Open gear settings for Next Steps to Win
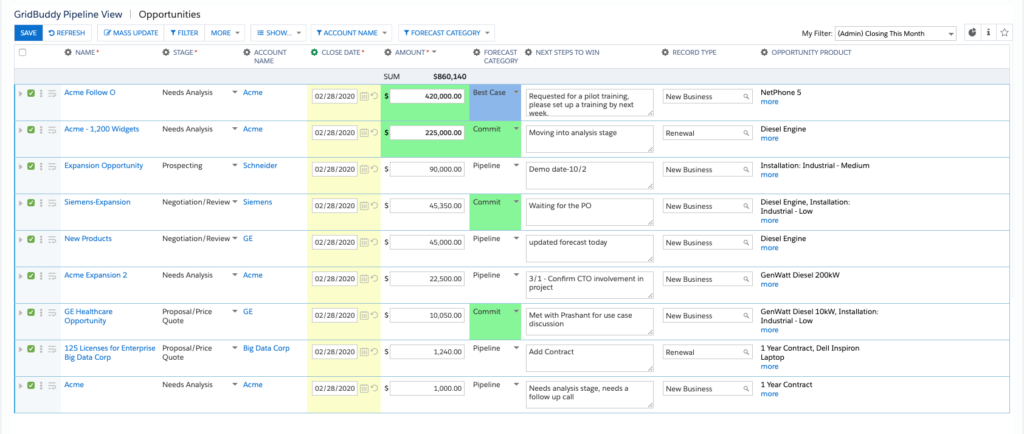The image size is (1024, 434). pyautogui.click(x=529, y=53)
